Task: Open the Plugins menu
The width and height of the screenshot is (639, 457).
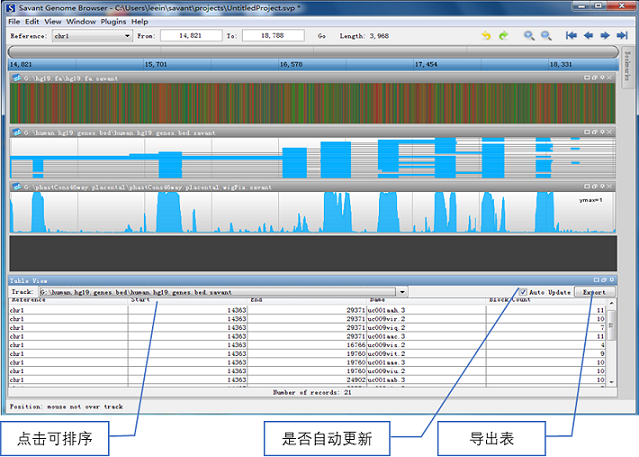Action: click(x=114, y=20)
